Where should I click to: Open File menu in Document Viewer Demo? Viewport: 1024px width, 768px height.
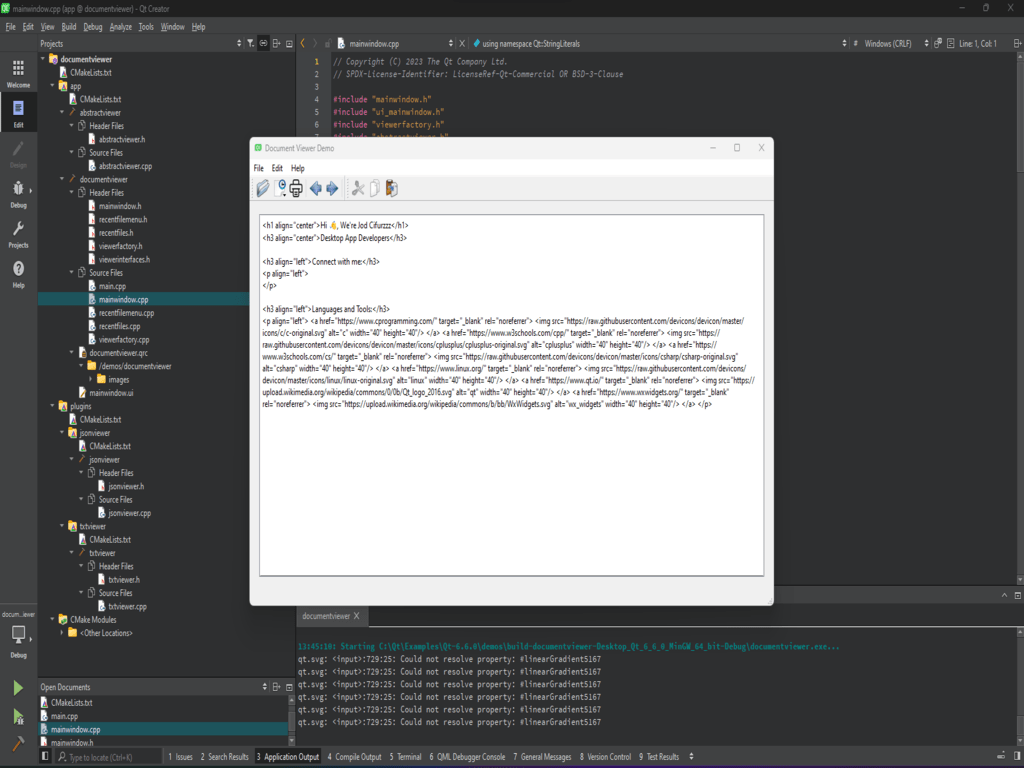[x=259, y=168]
